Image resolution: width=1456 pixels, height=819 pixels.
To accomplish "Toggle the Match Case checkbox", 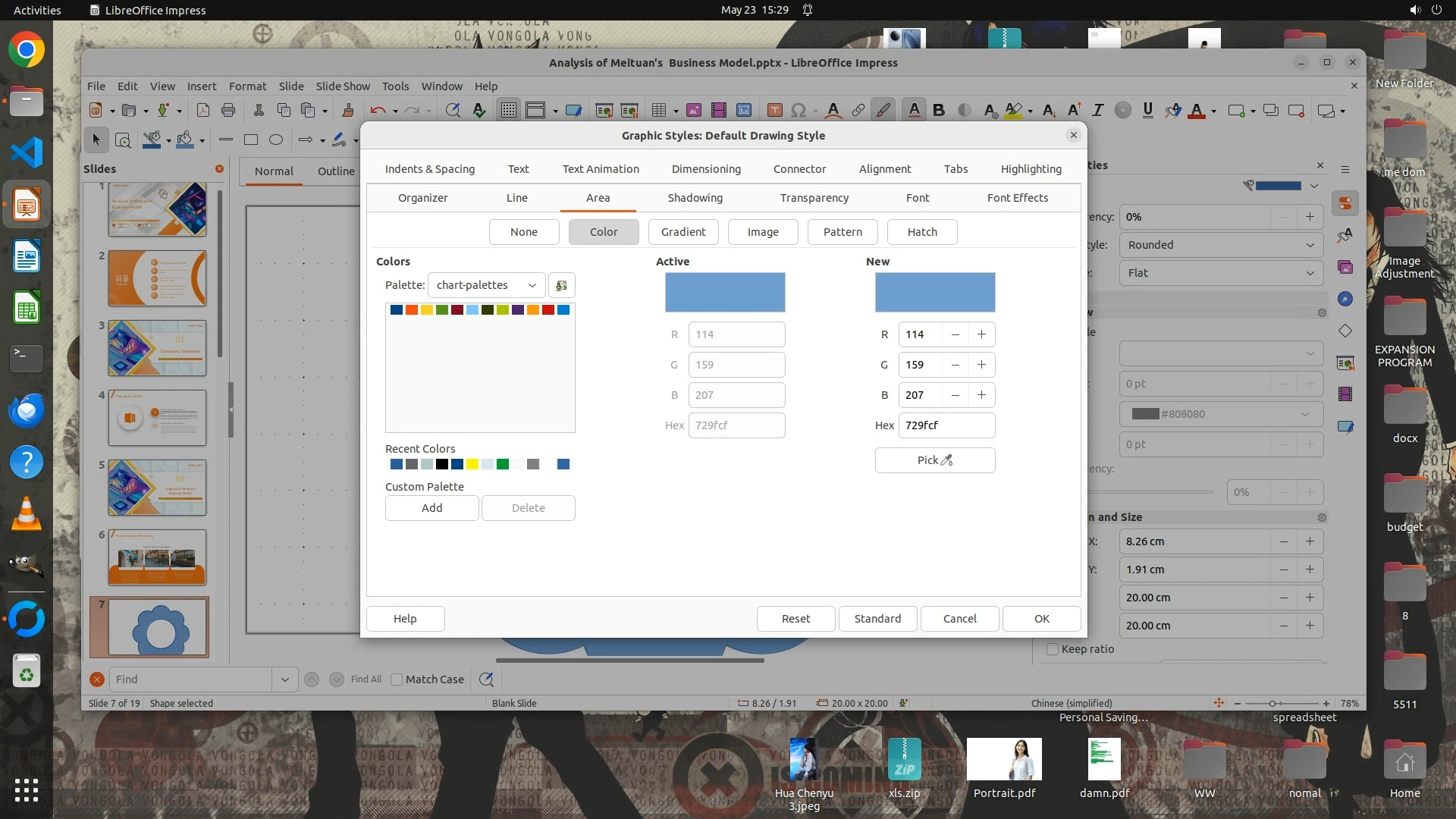I will pyautogui.click(x=397, y=679).
